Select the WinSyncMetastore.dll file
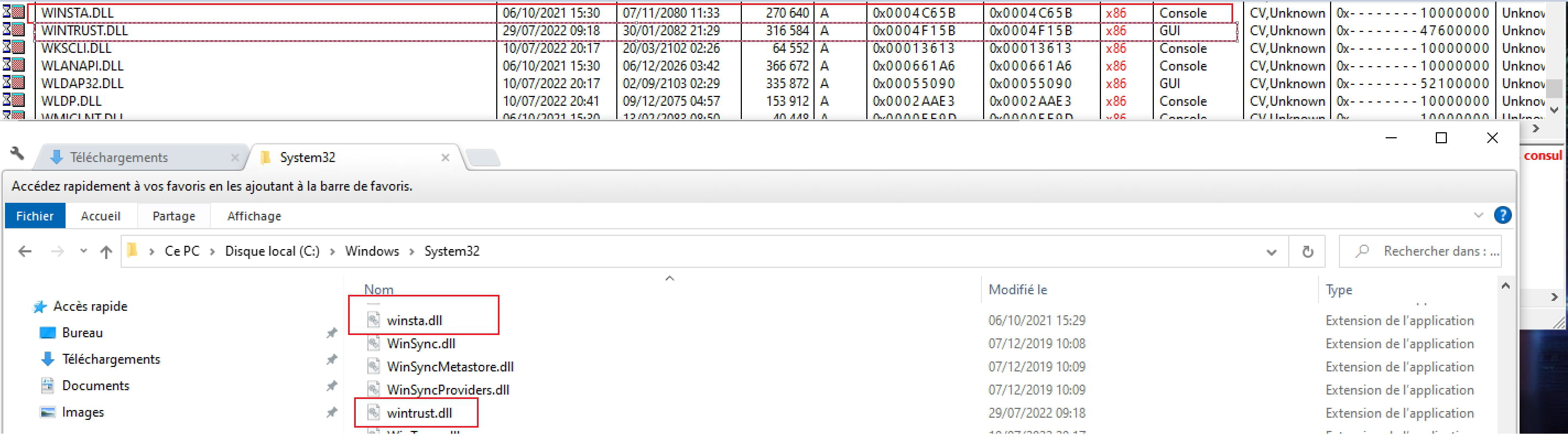The width and height of the screenshot is (1568, 437). point(451,366)
